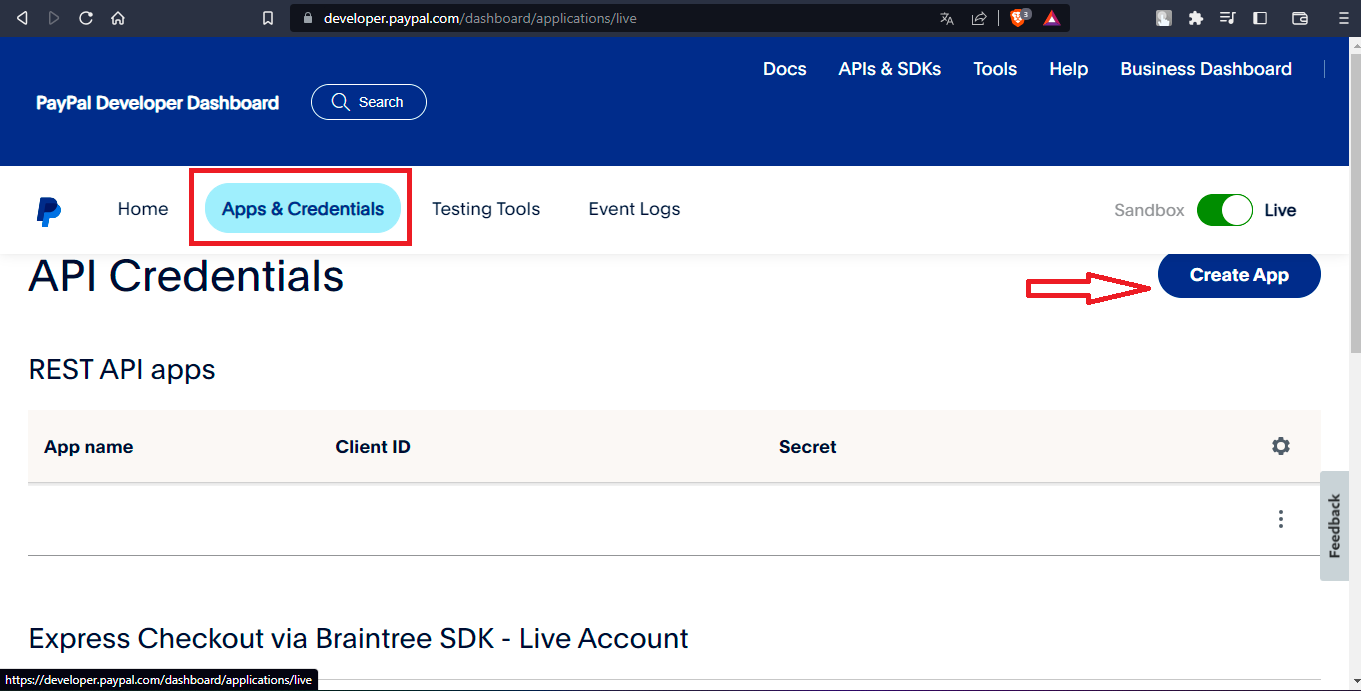Screen dimensions: 1361x691
Task: Click the Secret column header
Action: coord(808,447)
